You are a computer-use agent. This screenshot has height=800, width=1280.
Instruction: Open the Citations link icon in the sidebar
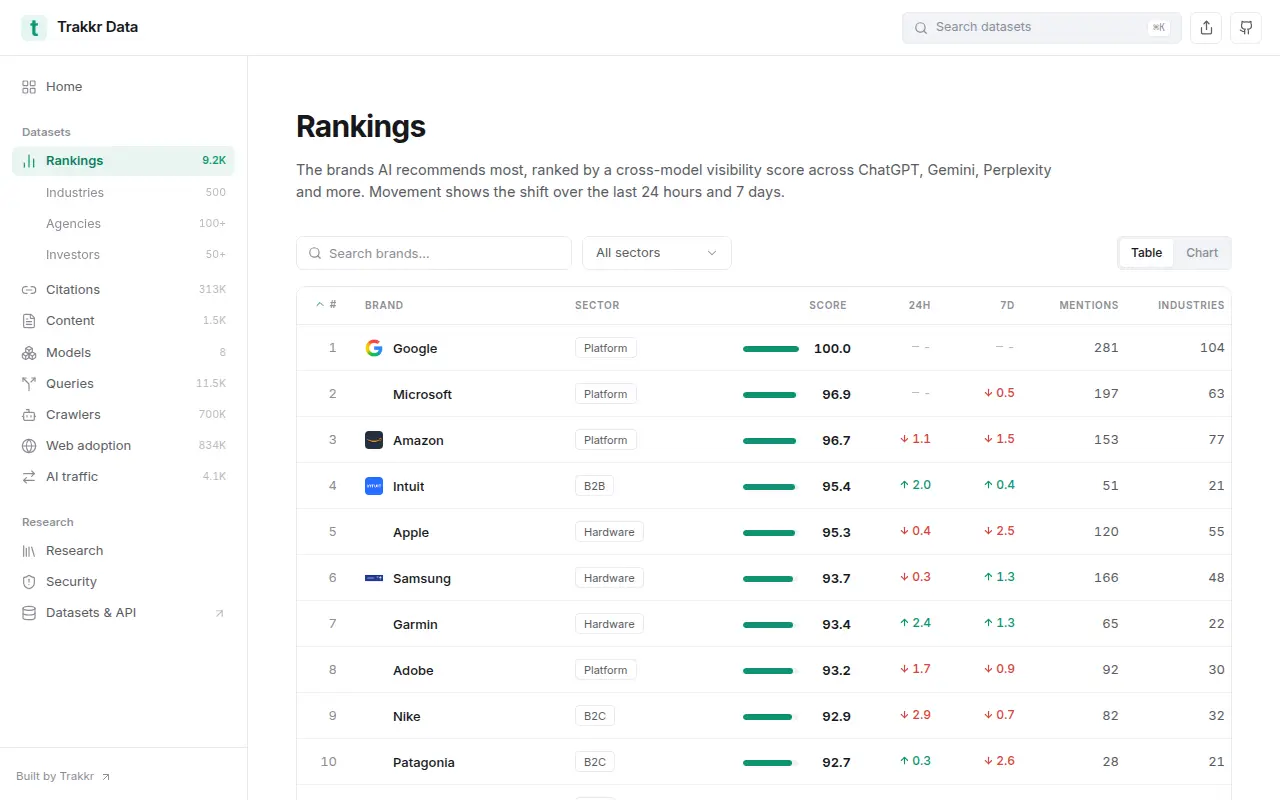point(29,290)
